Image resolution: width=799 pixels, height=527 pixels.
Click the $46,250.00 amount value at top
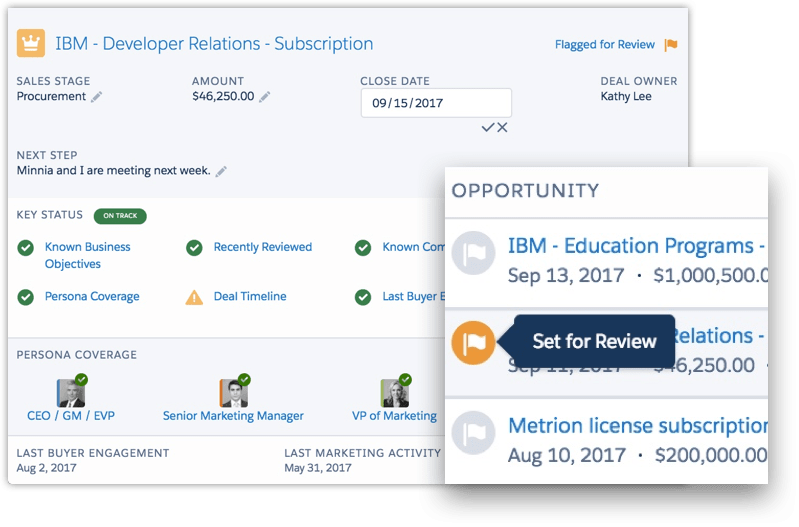point(223,96)
